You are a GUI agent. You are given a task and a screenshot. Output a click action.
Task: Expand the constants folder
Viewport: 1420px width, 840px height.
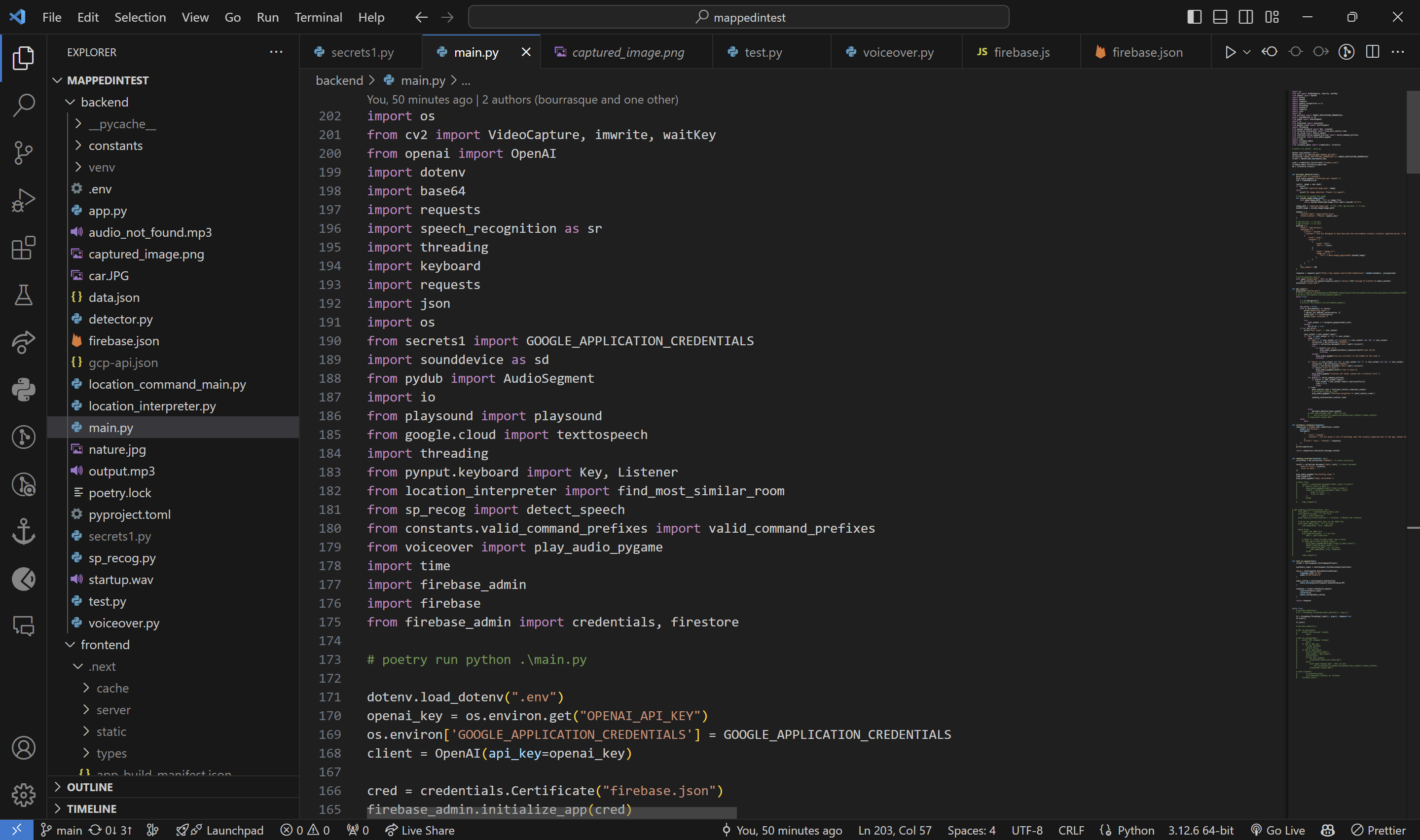click(x=115, y=146)
